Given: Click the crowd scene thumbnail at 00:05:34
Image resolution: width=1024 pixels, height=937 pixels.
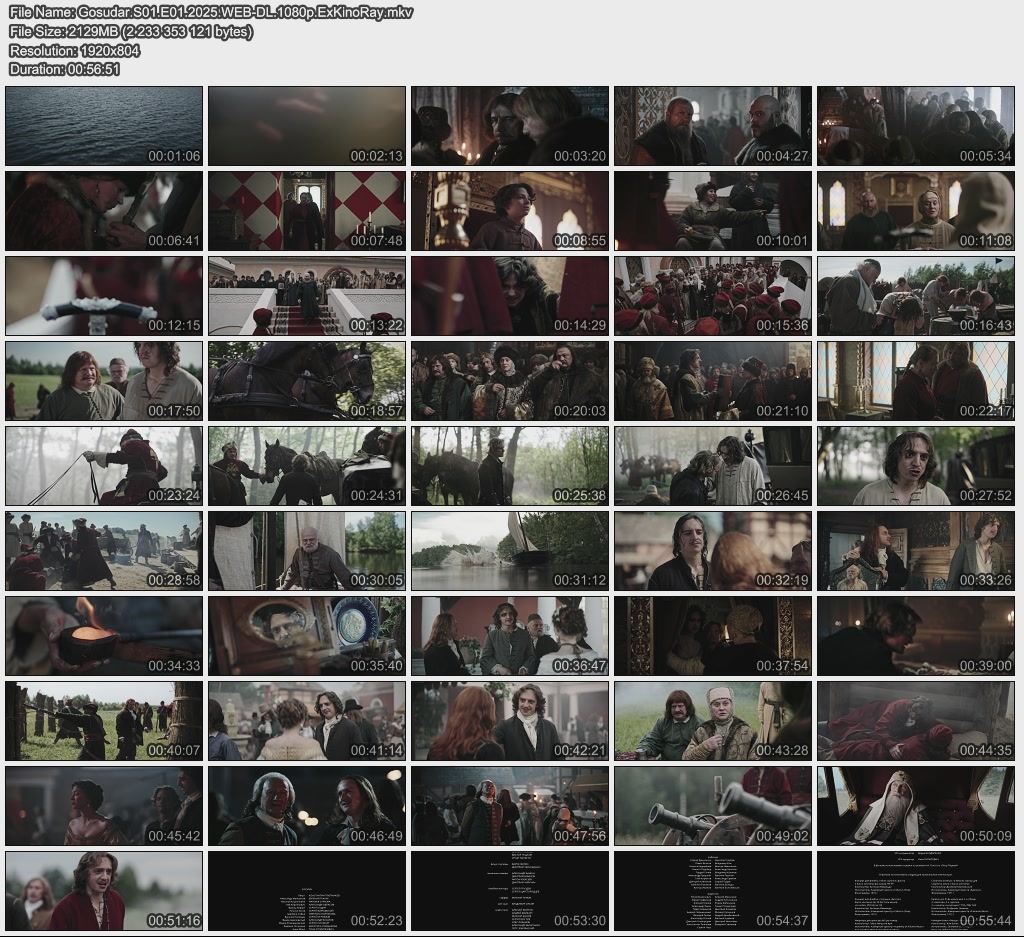Looking at the screenshot, I should click(x=916, y=126).
